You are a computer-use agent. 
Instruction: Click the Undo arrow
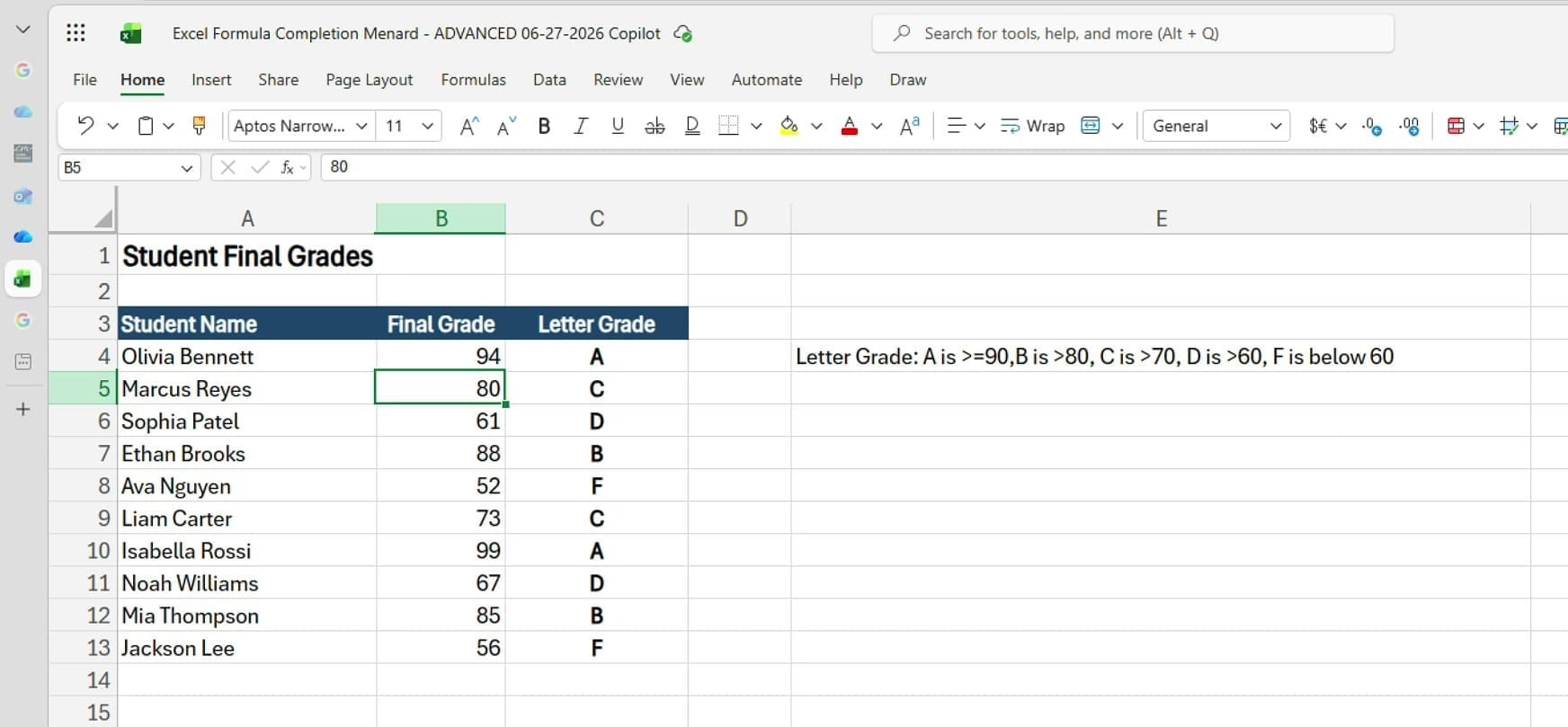coord(85,126)
